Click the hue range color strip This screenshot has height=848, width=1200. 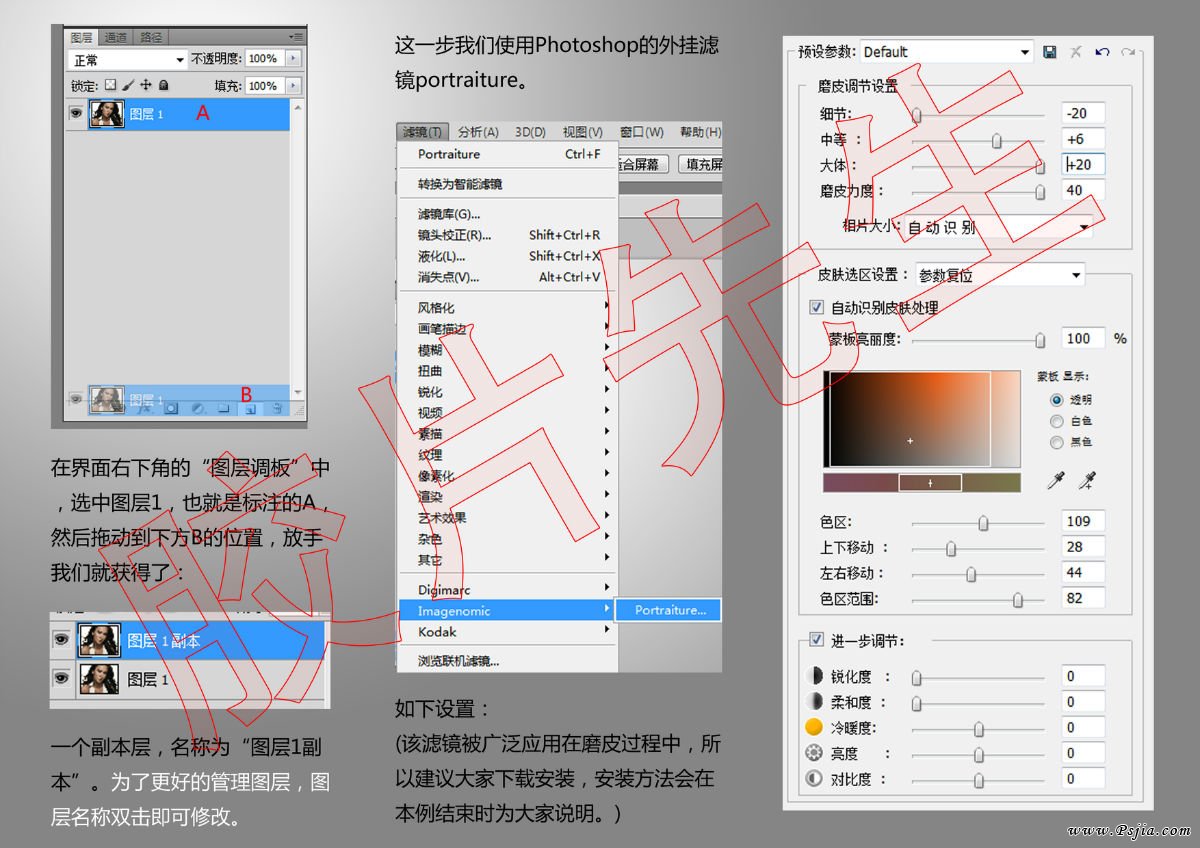921,483
